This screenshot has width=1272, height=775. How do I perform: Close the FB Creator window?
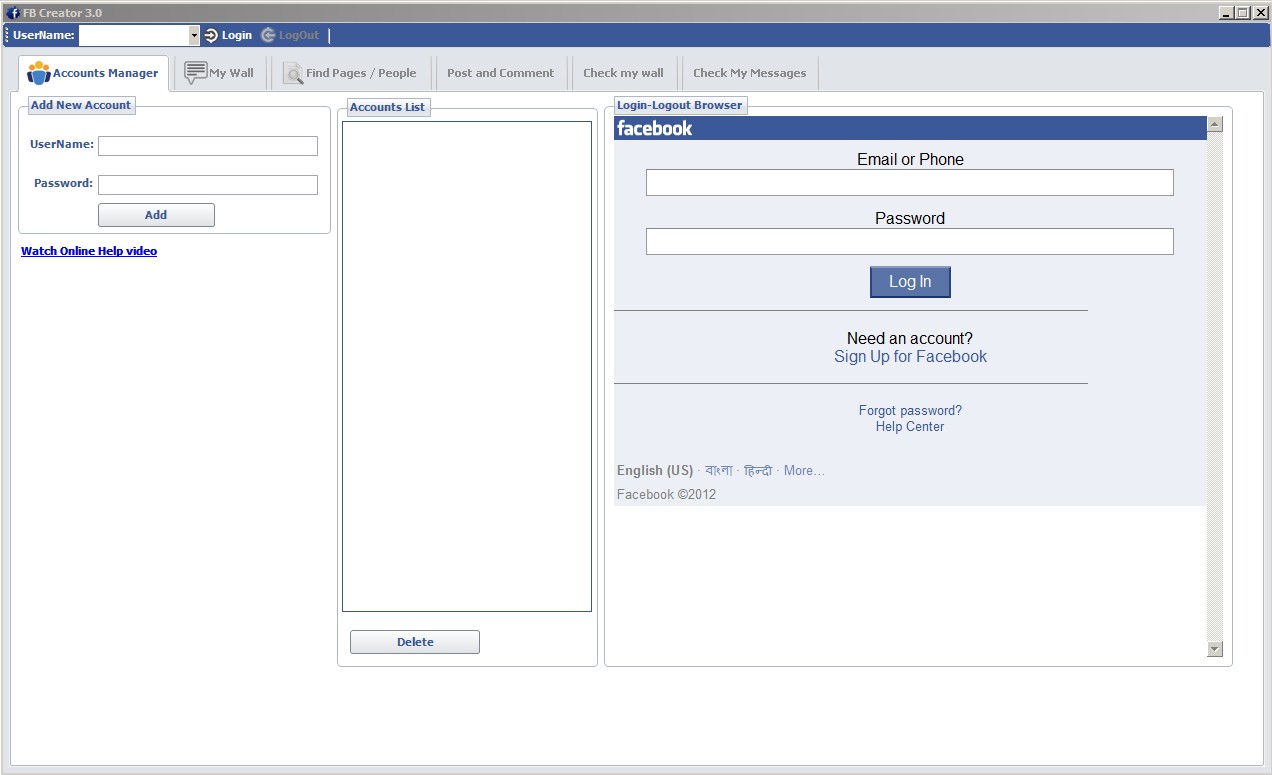tap(1261, 13)
